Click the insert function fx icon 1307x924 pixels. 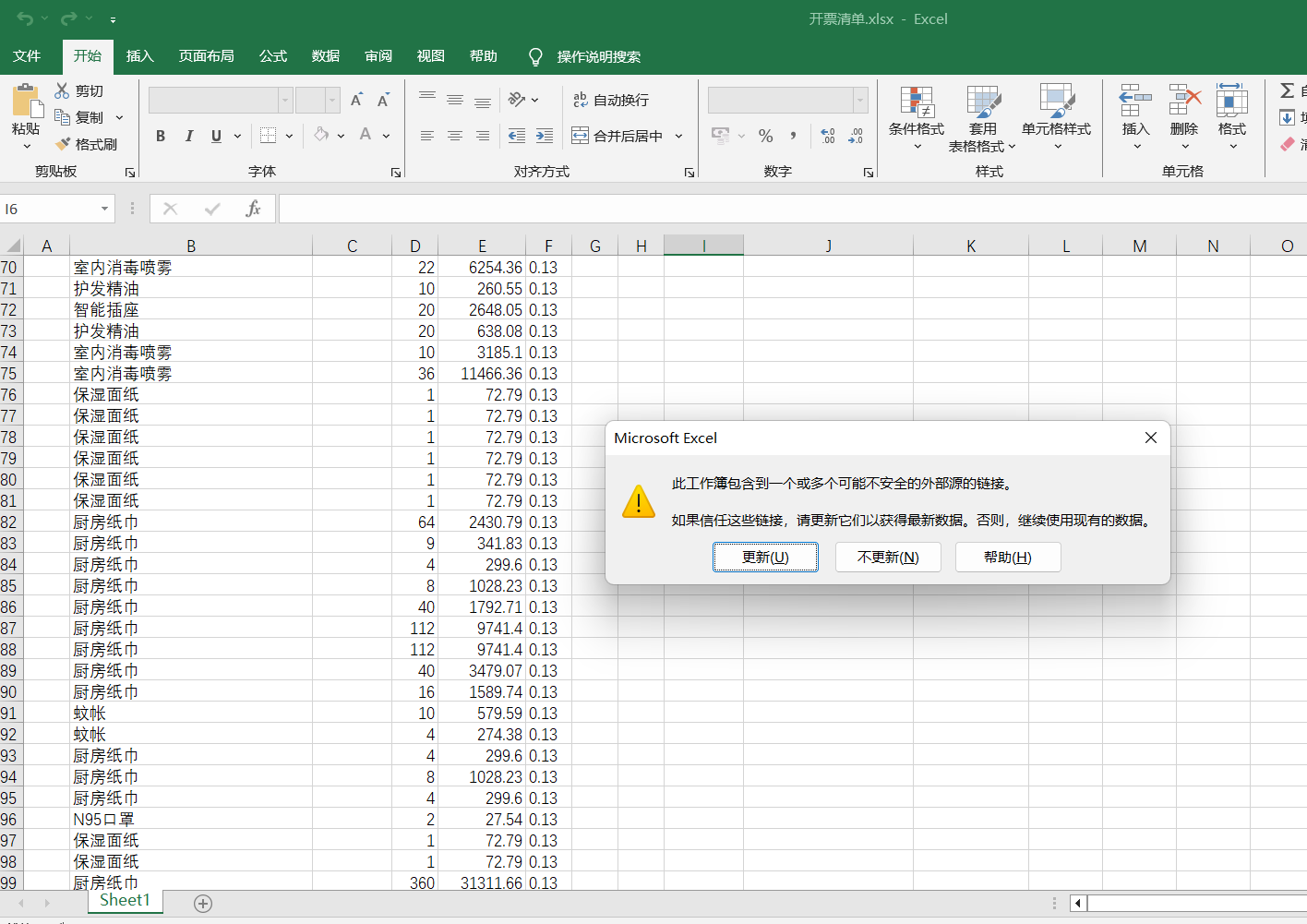coord(253,209)
